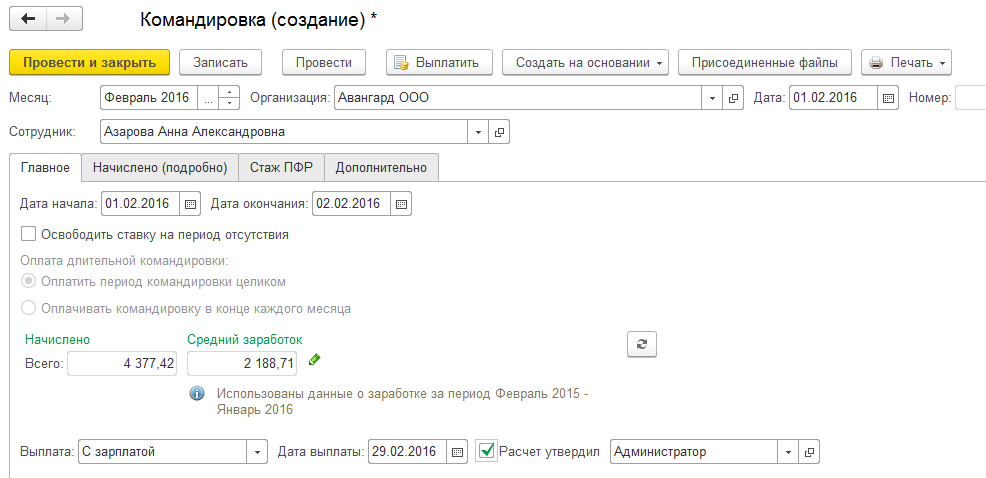
Task: Expand Расчет утвердил user dropdown
Action: pos(789,452)
